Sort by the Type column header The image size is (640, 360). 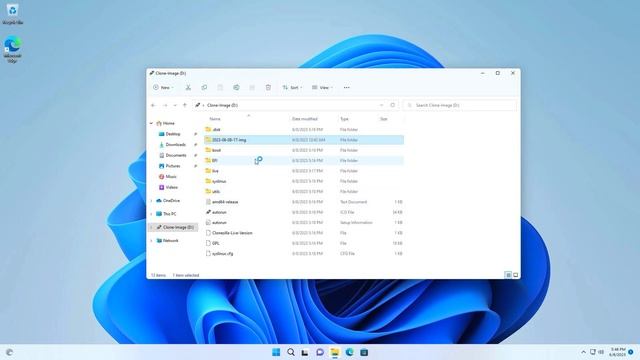pos(344,119)
